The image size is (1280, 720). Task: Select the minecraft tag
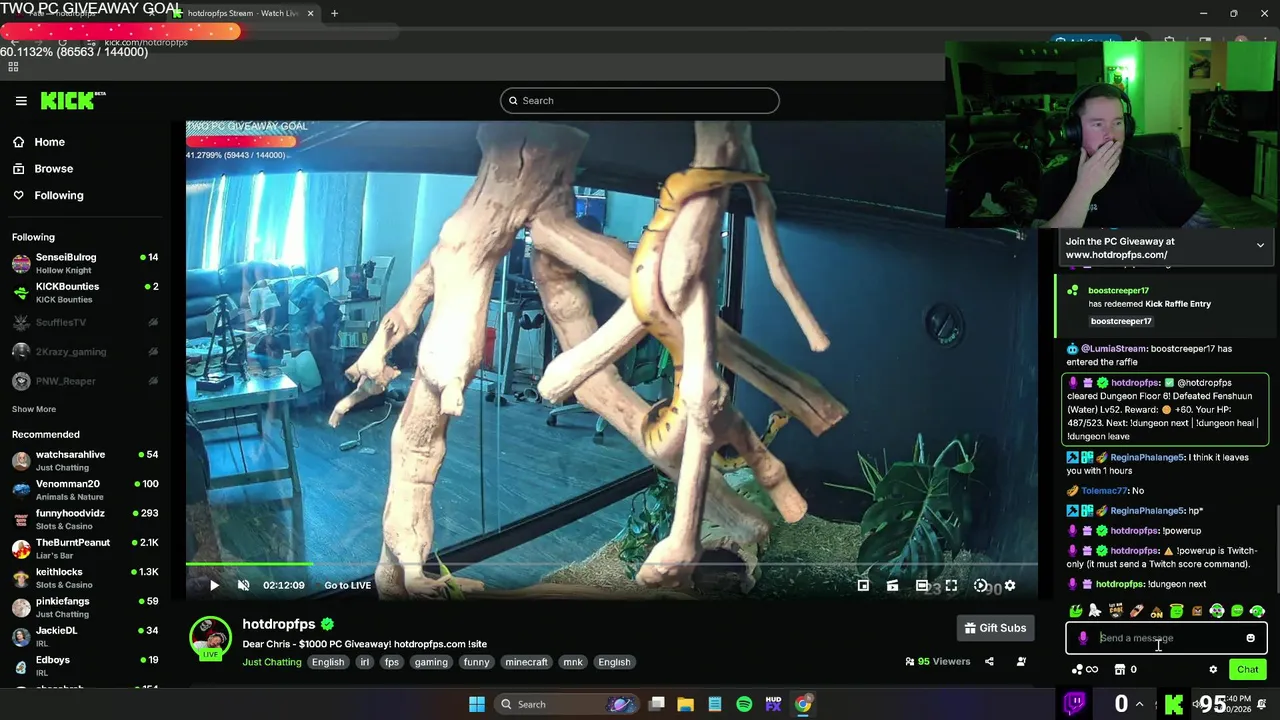click(x=526, y=662)
